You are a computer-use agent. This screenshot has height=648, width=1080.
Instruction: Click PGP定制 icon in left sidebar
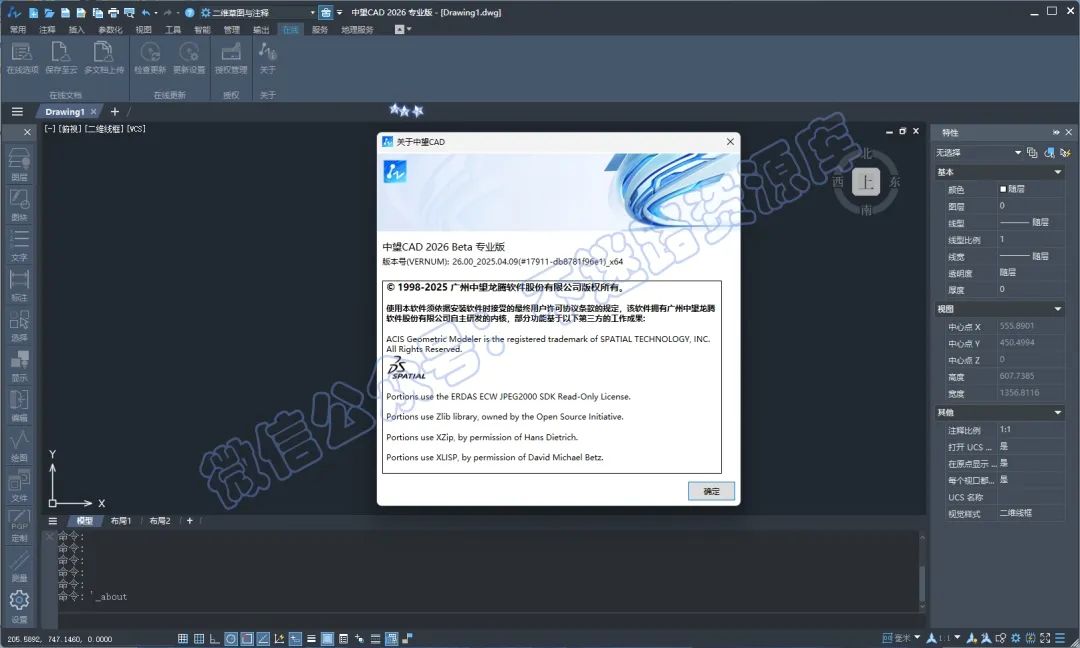[x=19, y=525]
